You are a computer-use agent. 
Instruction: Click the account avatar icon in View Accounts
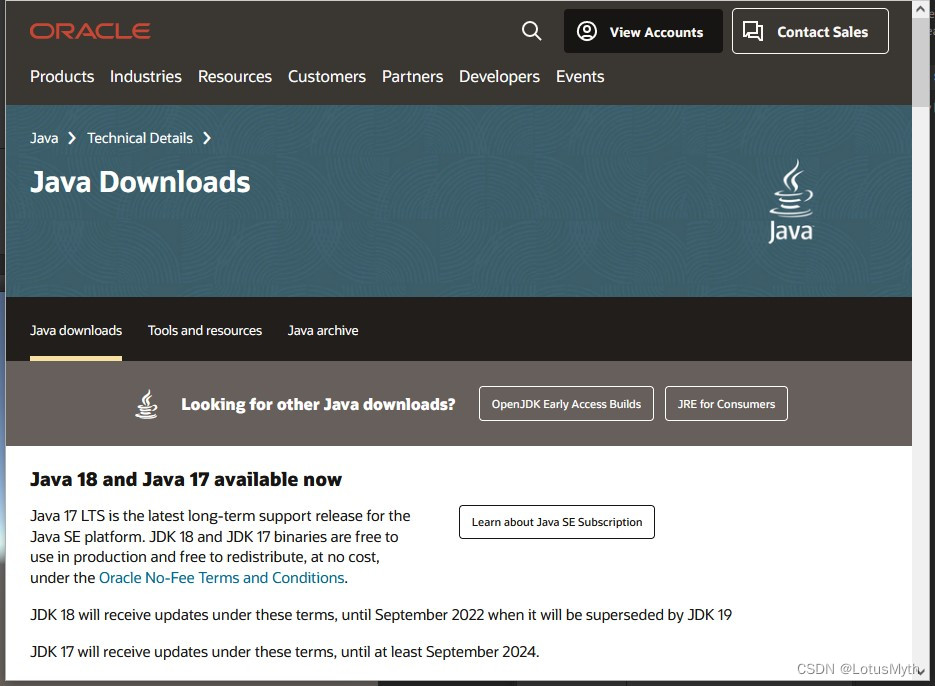(x=587, y=31)
